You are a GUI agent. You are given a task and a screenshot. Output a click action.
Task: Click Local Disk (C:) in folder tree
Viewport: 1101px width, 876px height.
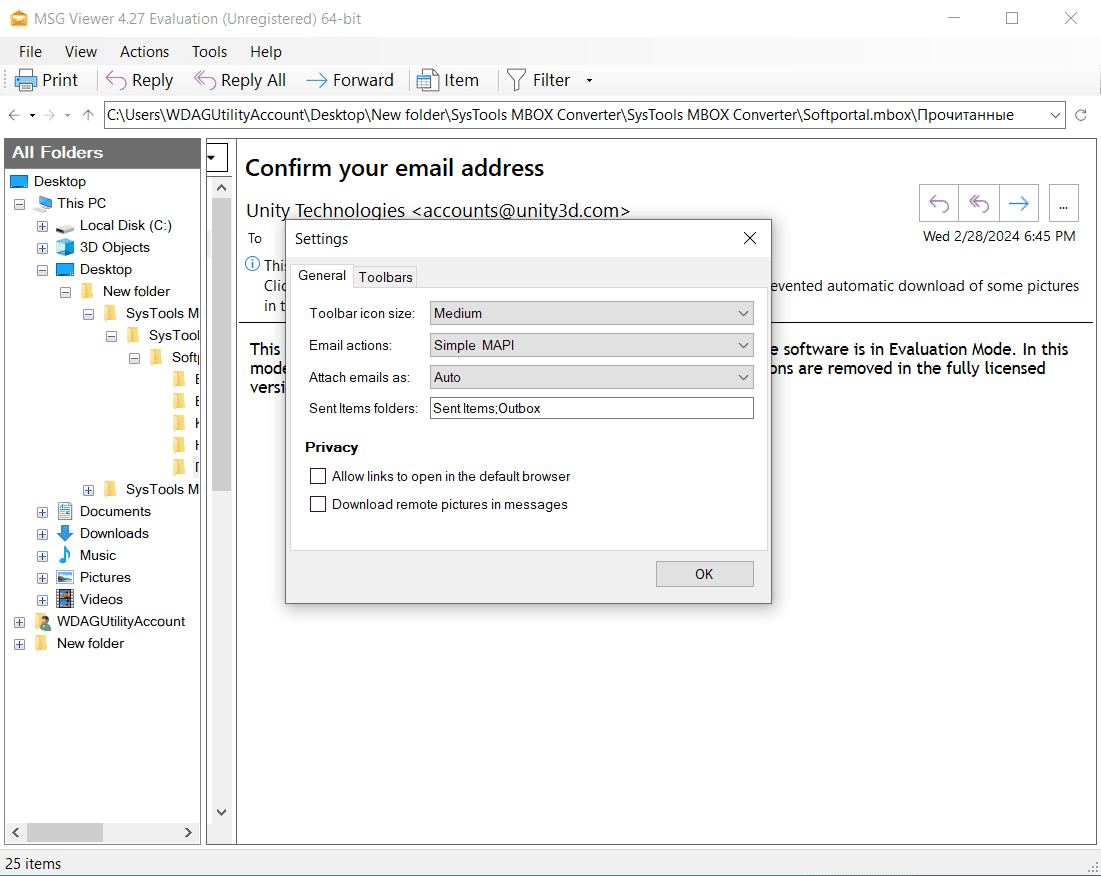[x=125, y=226]
